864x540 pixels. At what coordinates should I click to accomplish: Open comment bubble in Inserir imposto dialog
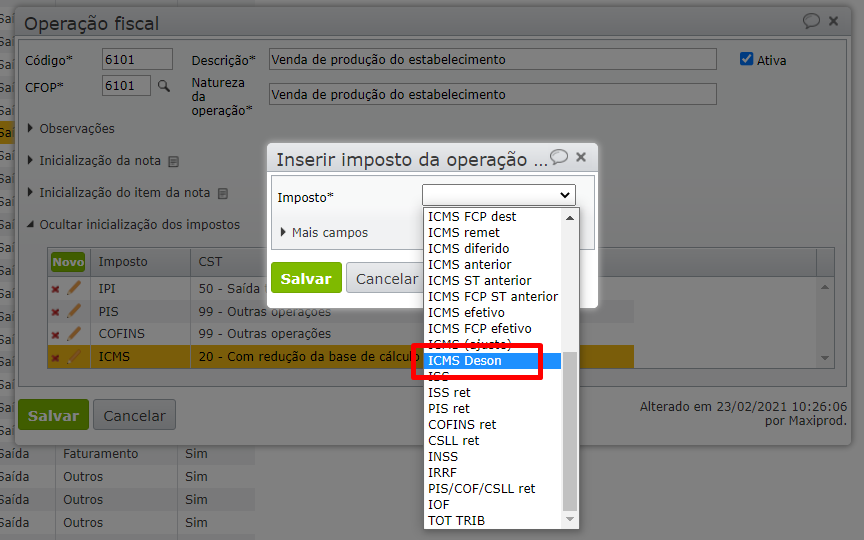point(559,156)
